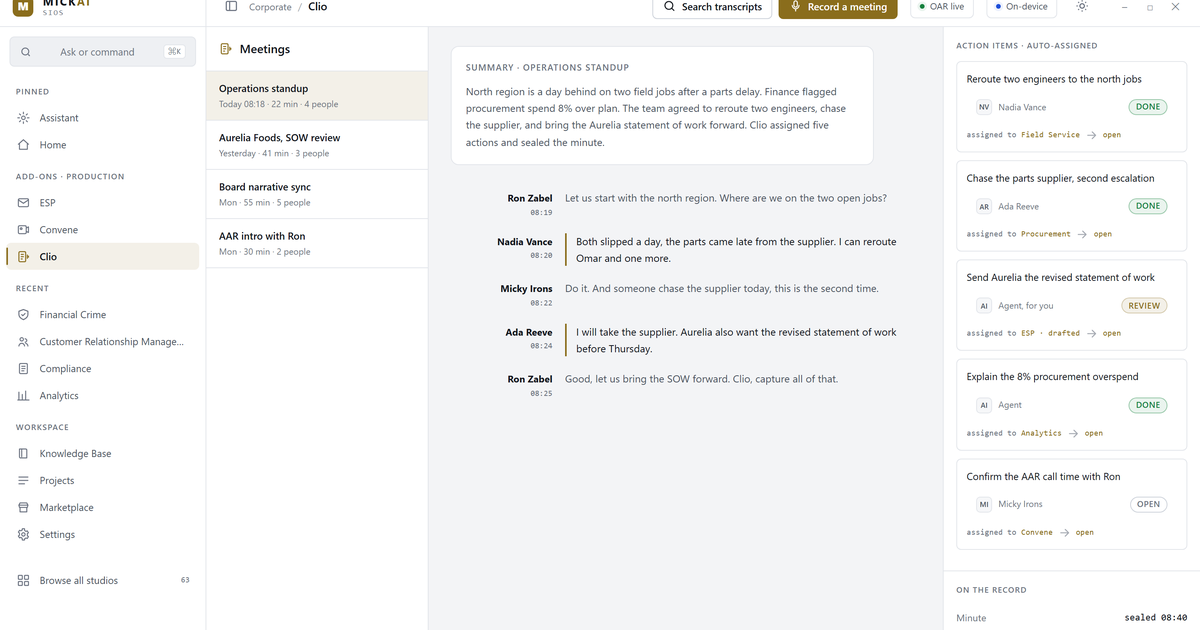The width and height of the screenshot is (1200, 630).
Task: Click the DONE badge on Explain overspend
Action: [1148, 405]
